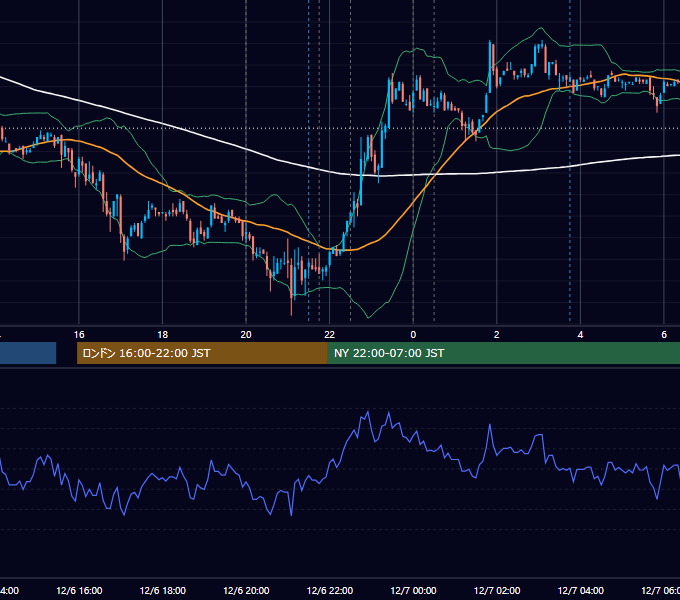Select the 12/6 22:00 date label

pos(330,590)
